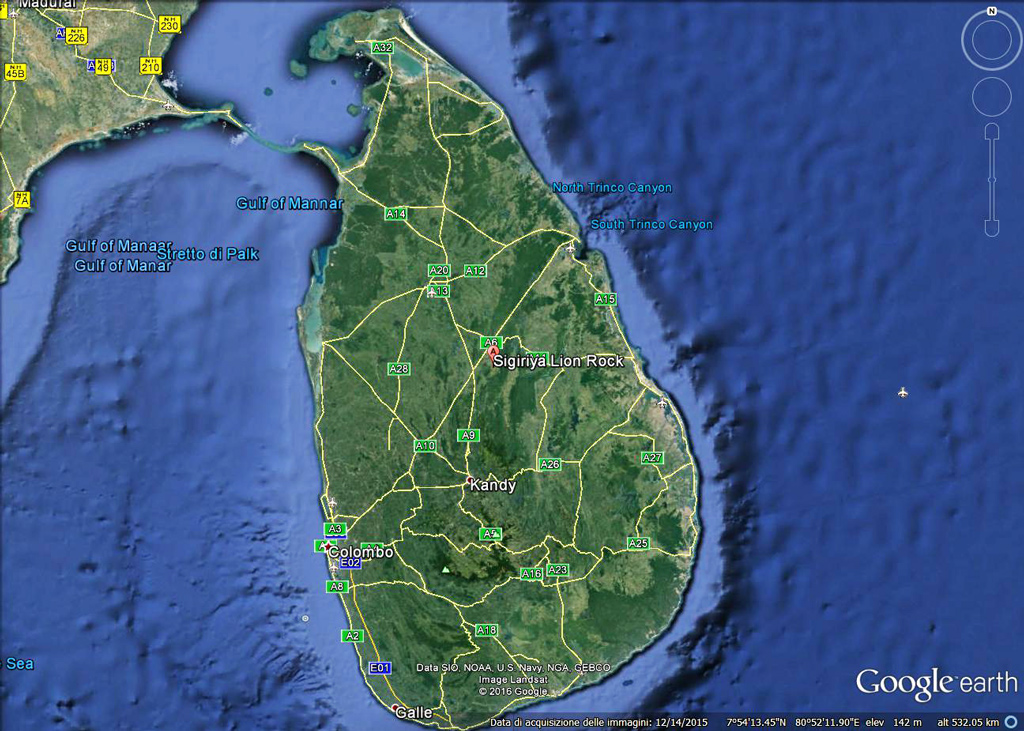1024x731 pixels.
Task: Click the N north-up compass button
Action: pos(991,11)
